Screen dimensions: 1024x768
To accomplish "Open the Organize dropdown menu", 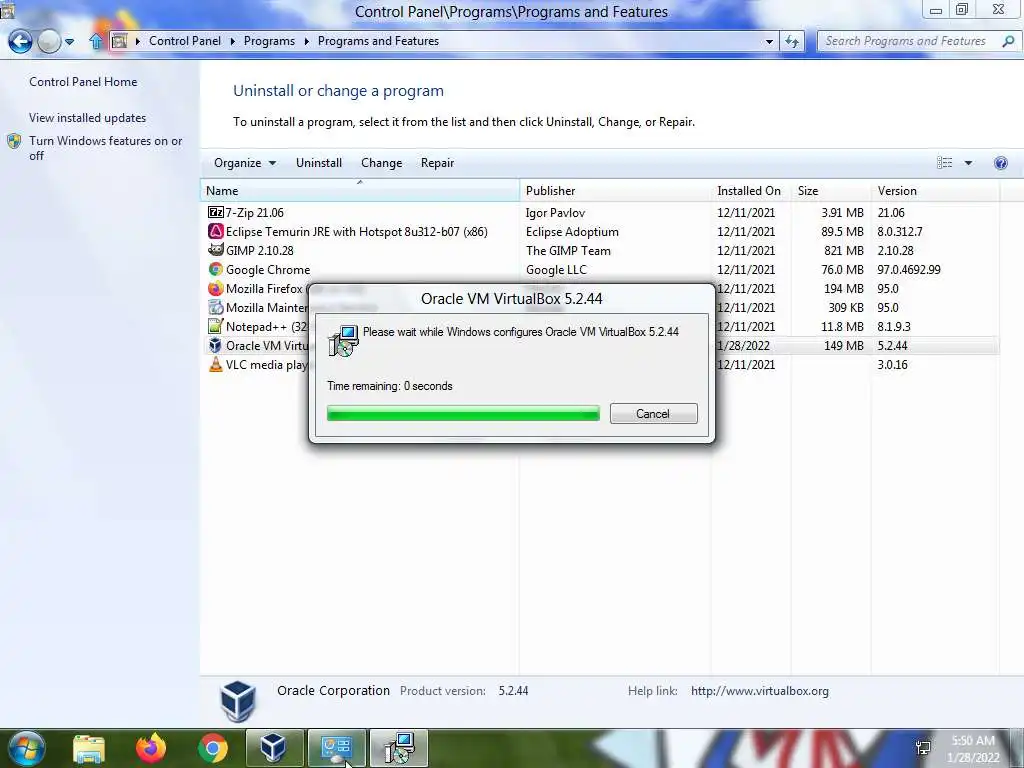I will (245, 163).
